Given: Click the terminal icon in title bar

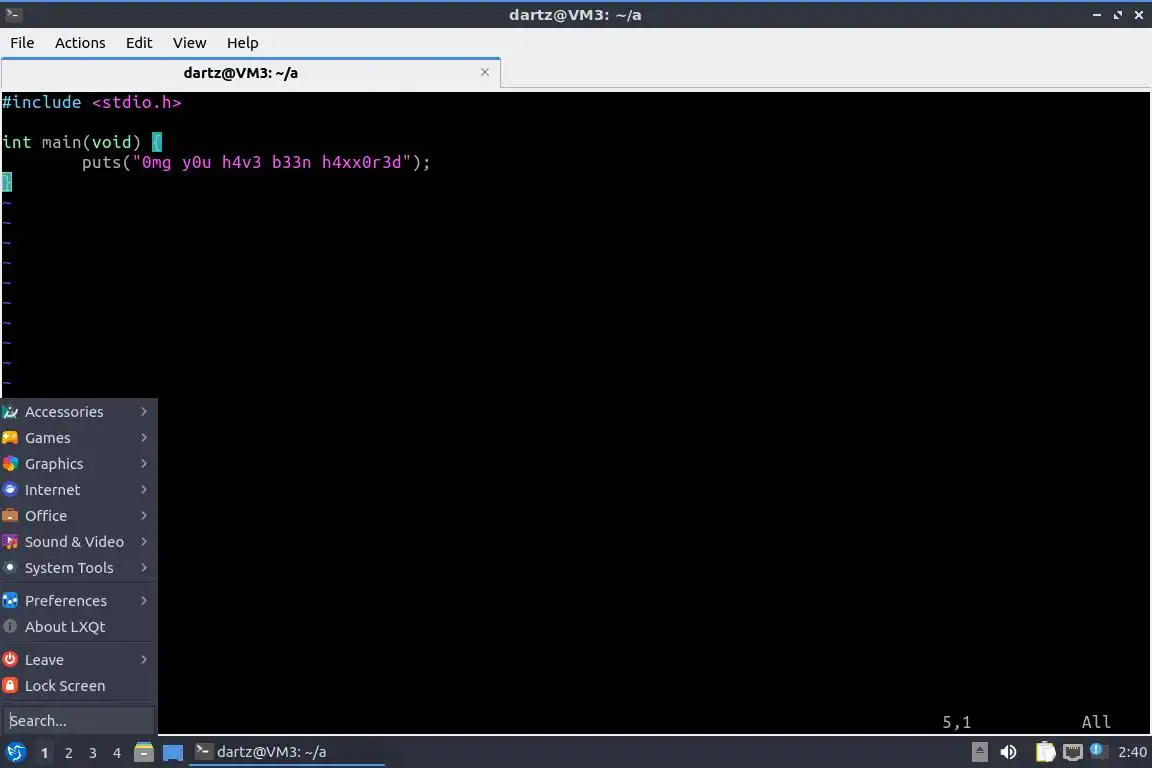Looking at the screenshot, I should pyautogui.click(x=13, y=14).
